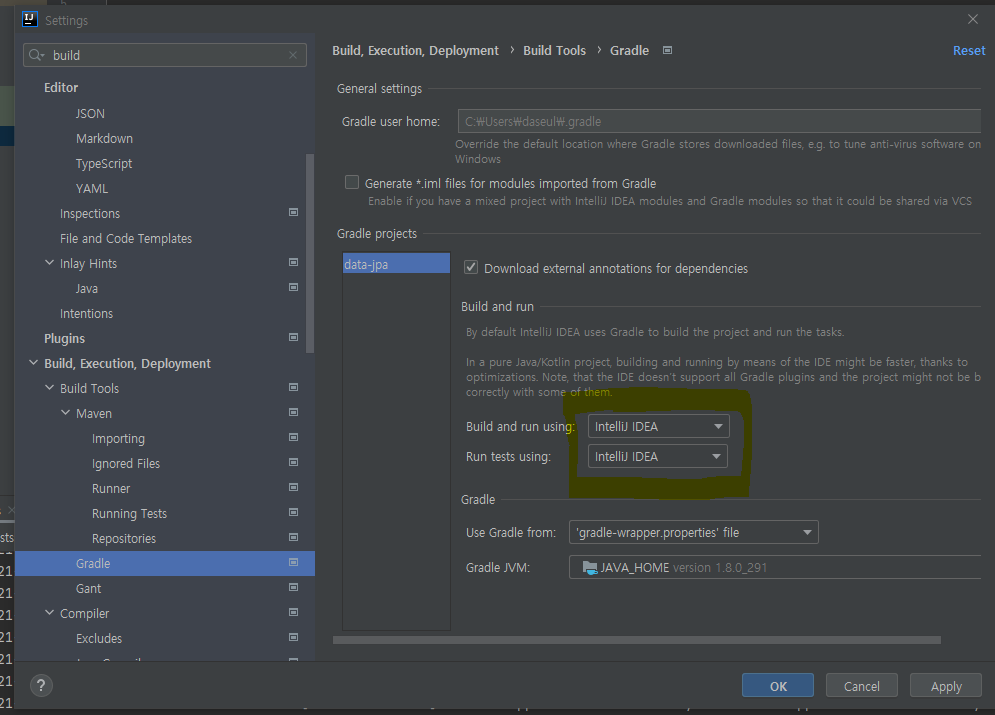Screen dimensions: 995x715
Task: Click the IntelliJ IDEA logo in title bar
Action: [x=30, y=20]
